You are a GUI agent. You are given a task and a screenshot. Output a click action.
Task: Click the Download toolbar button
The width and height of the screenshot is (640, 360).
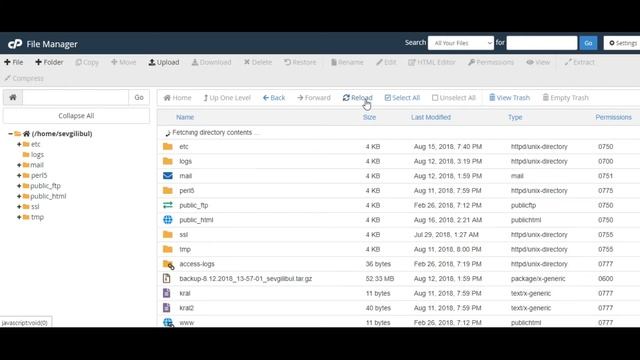(211, 62)
